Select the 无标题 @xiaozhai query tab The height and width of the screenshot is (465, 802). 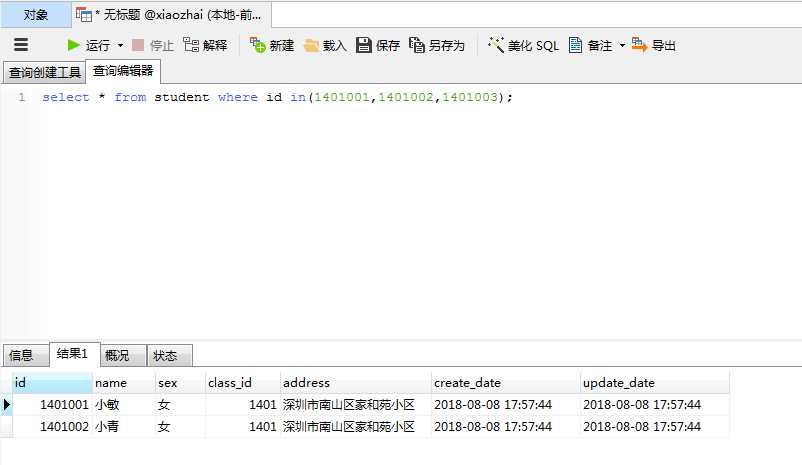click(x=171, y=15)
